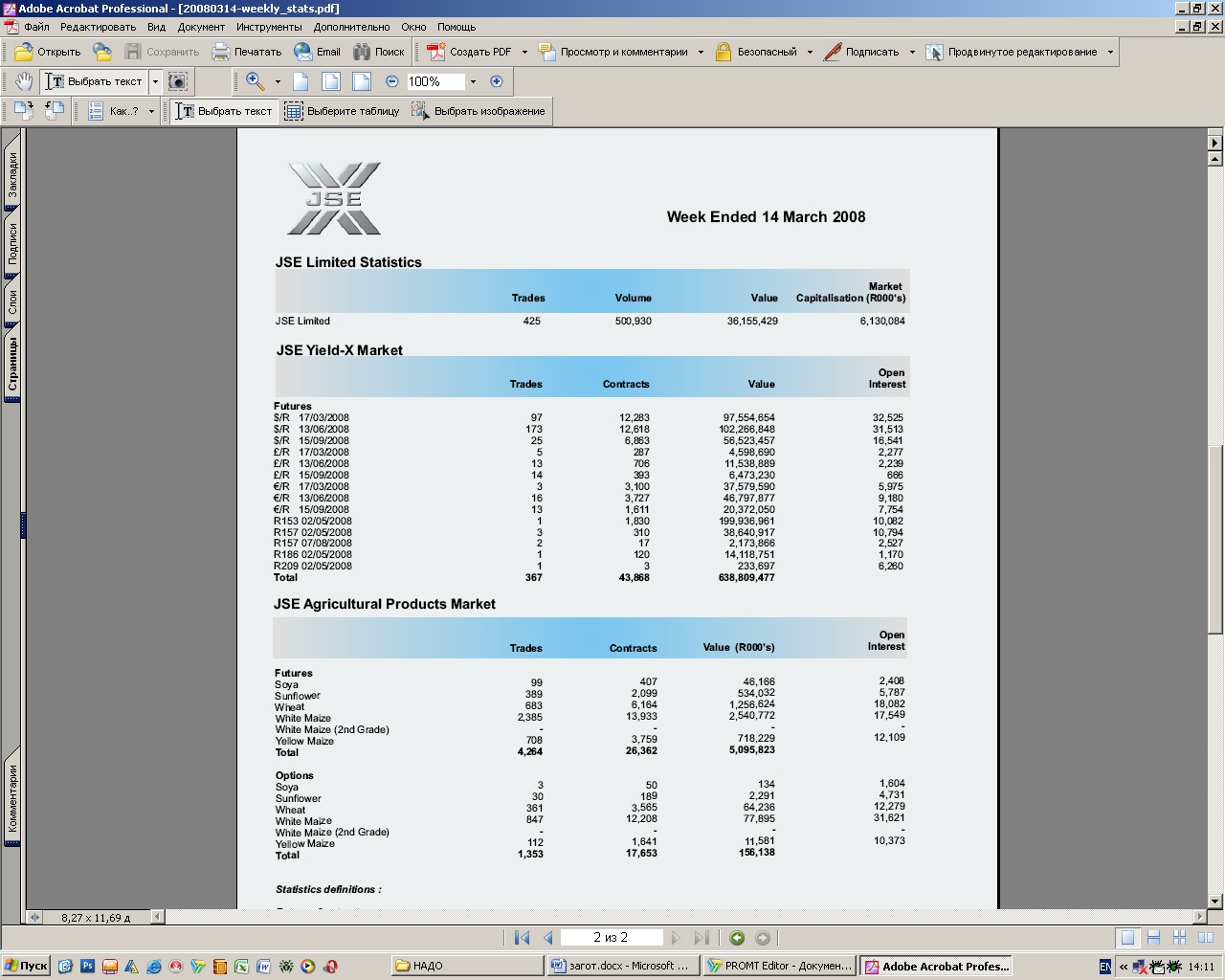The width and height of the screenshot is (1225, 980).
Task: Click the Безопасный padlock button
Action: [x=756, y=52]
